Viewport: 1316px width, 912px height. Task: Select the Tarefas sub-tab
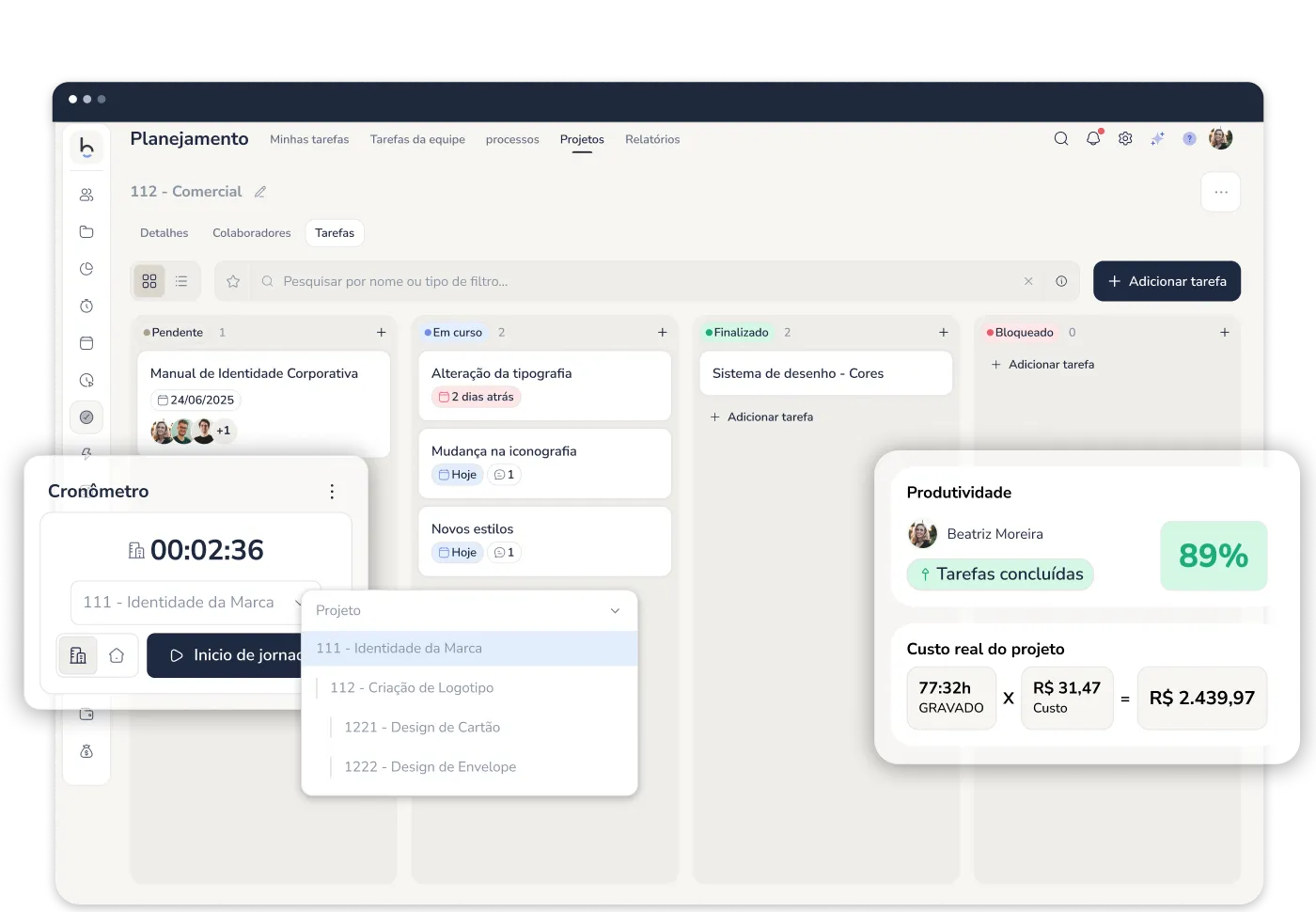tap(335, 233)
